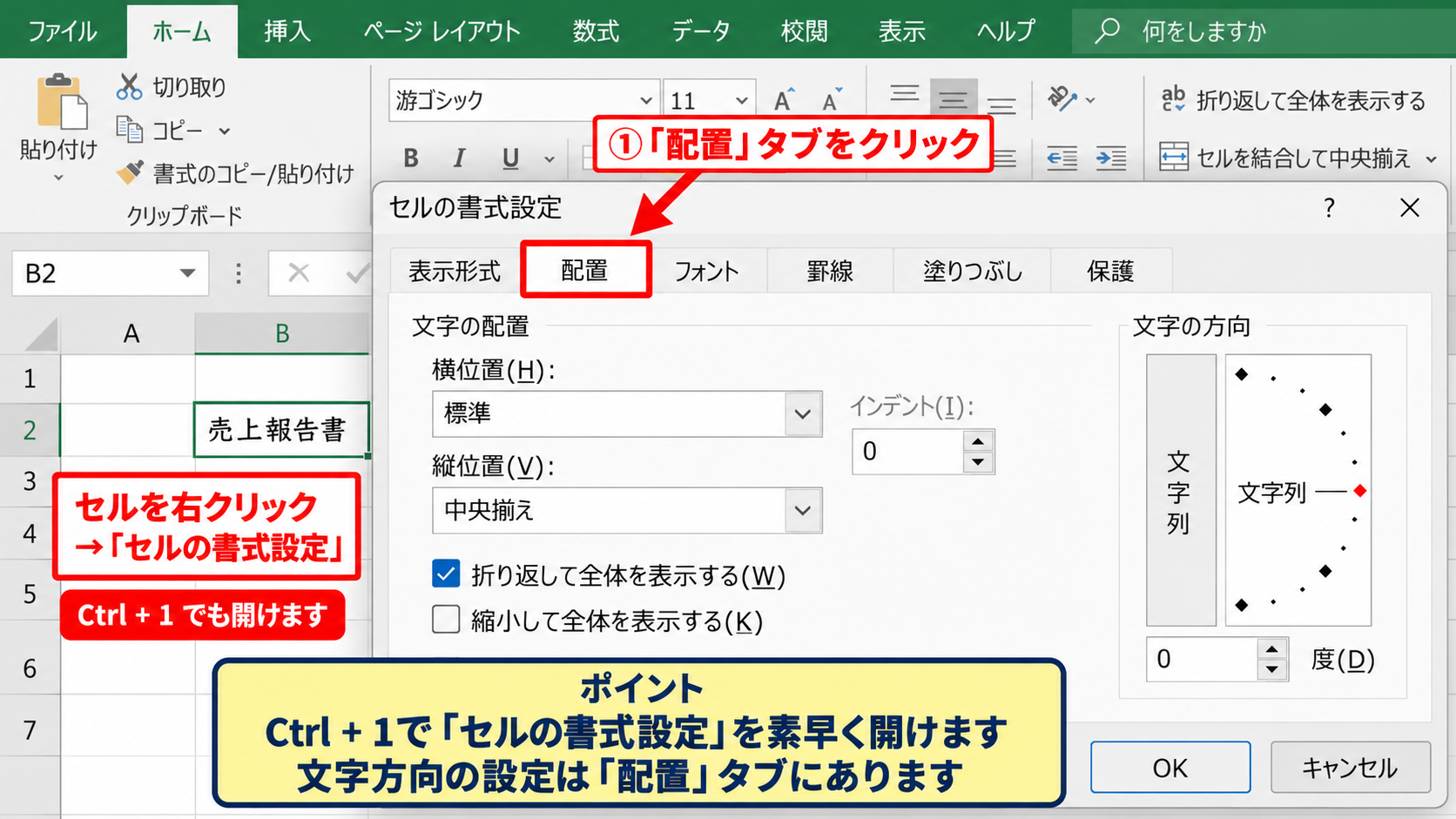Toggle Underline formatting in the ribbon
Image resolution: width=1456 pixels, height=819 pixels.
[510, 158]
